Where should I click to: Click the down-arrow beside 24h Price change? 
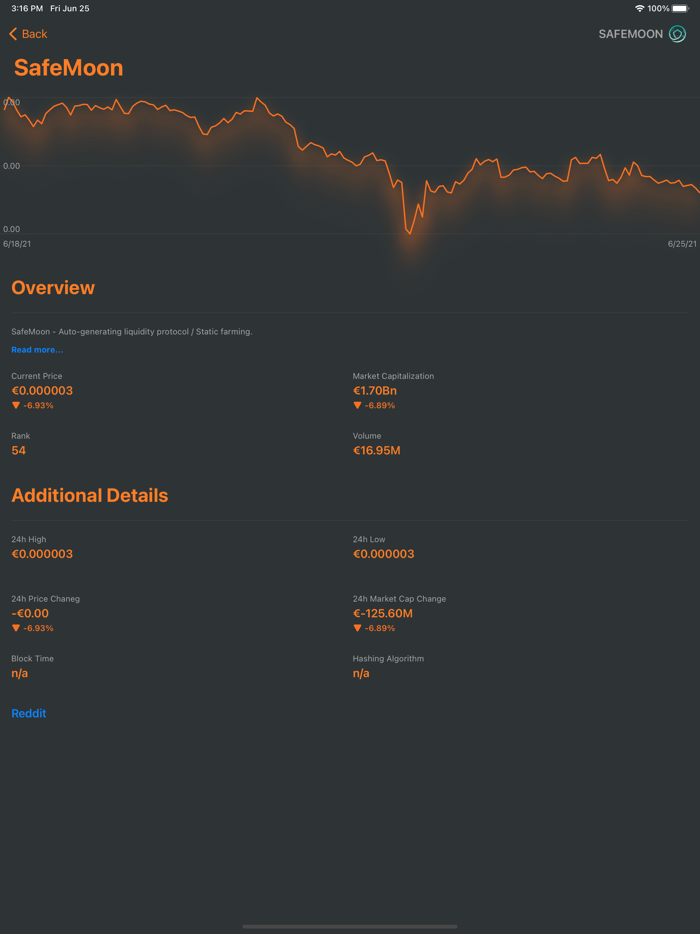click(x=14, y=628)
